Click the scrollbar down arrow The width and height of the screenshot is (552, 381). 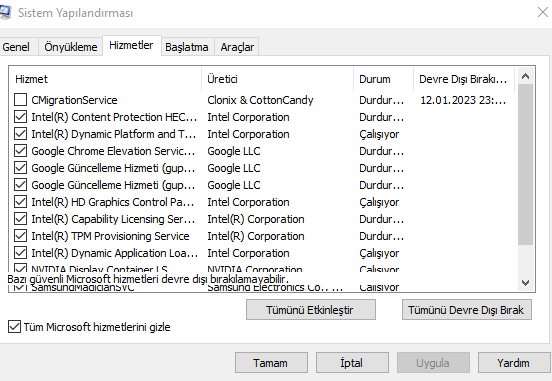tap(525, 283)
